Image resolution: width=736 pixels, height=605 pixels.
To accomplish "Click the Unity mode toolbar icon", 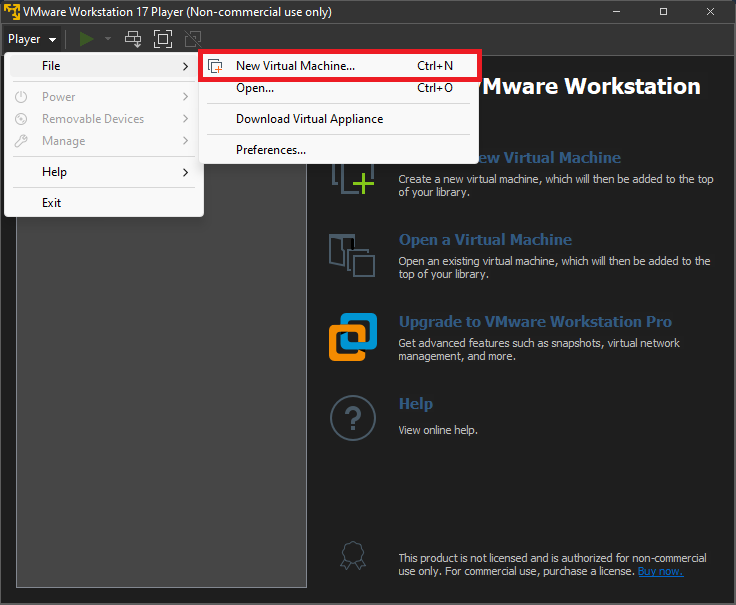I will pos(193,39).
